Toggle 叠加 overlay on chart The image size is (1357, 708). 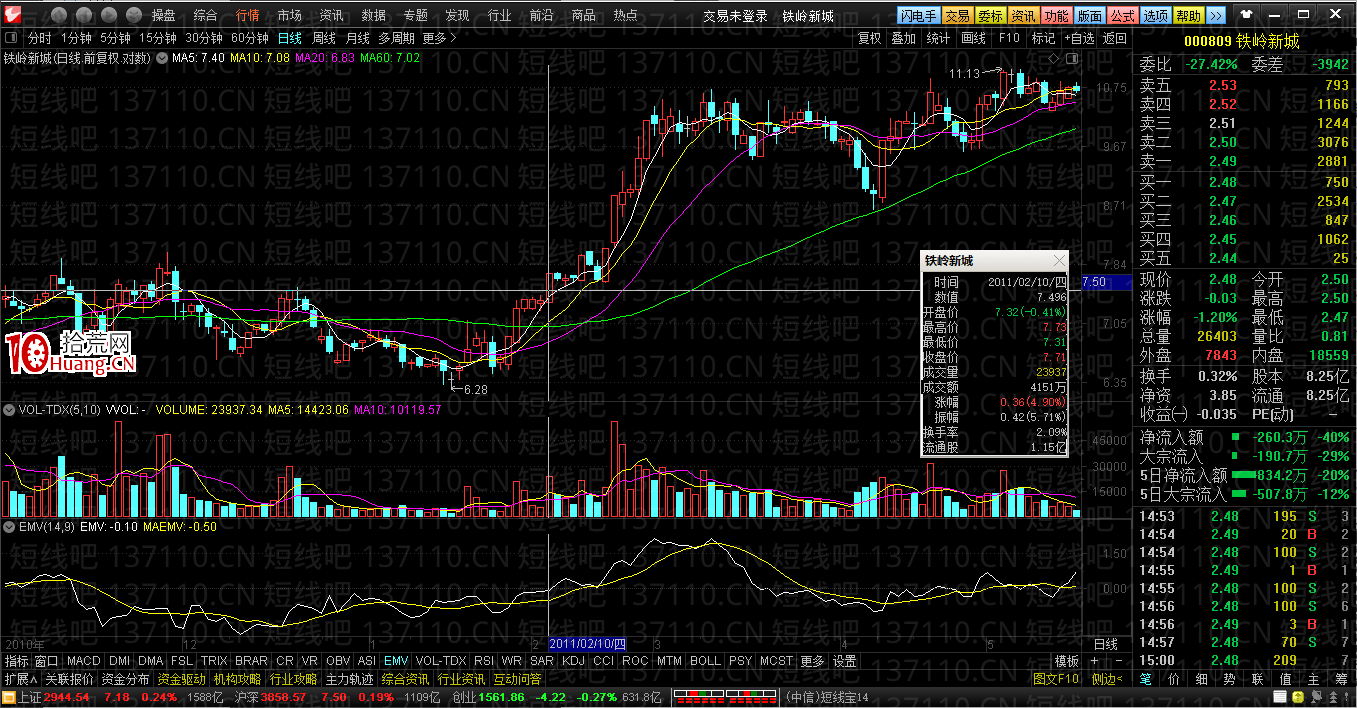tap(903, 38)
